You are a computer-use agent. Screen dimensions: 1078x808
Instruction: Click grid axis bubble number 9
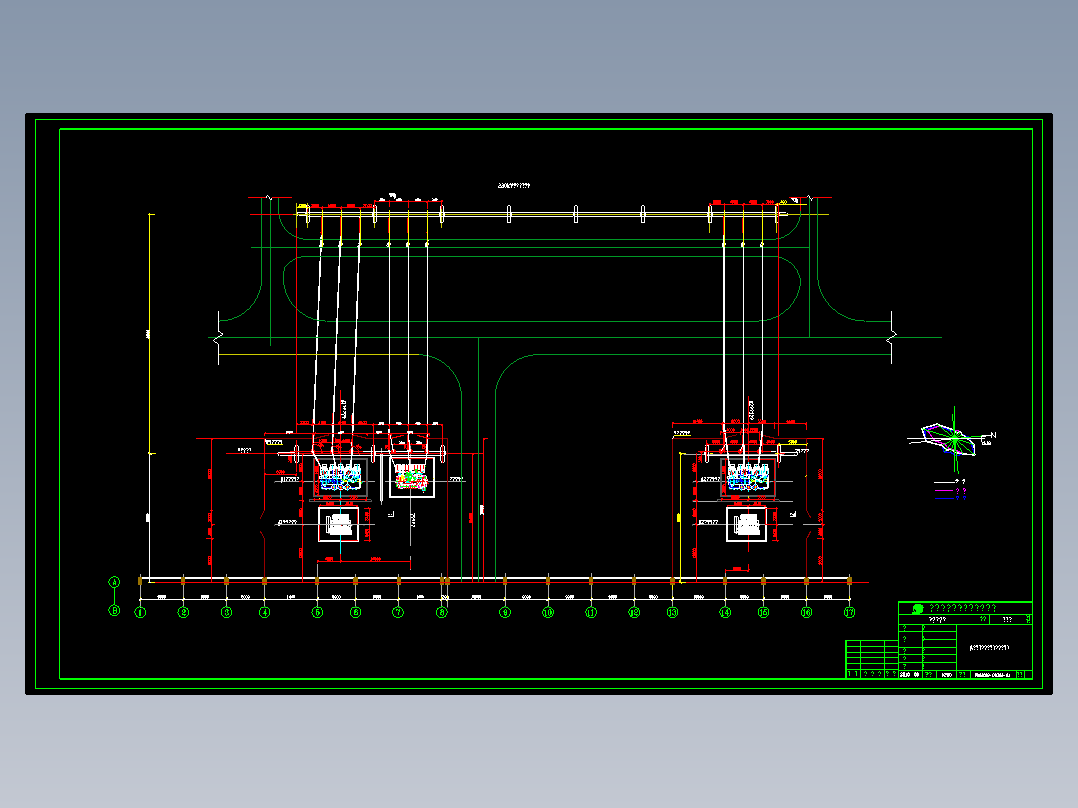(505, 612)
